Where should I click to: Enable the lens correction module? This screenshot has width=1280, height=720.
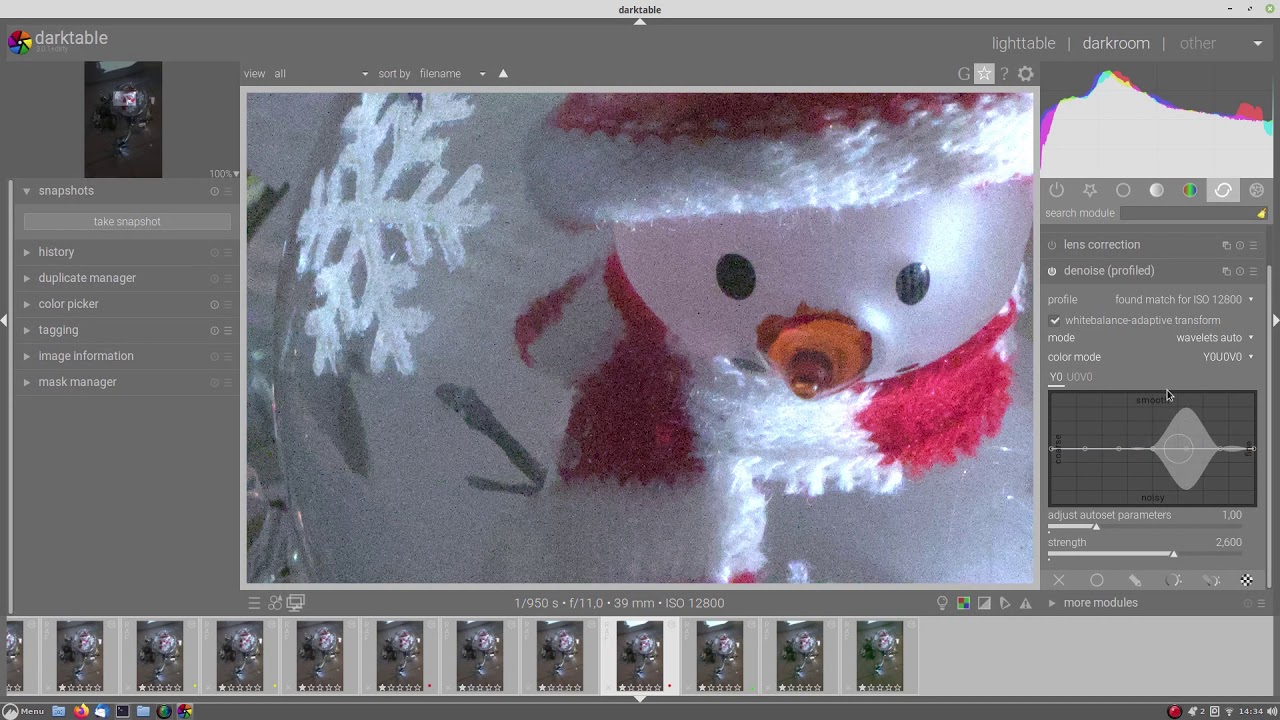tap(1052, 245)
